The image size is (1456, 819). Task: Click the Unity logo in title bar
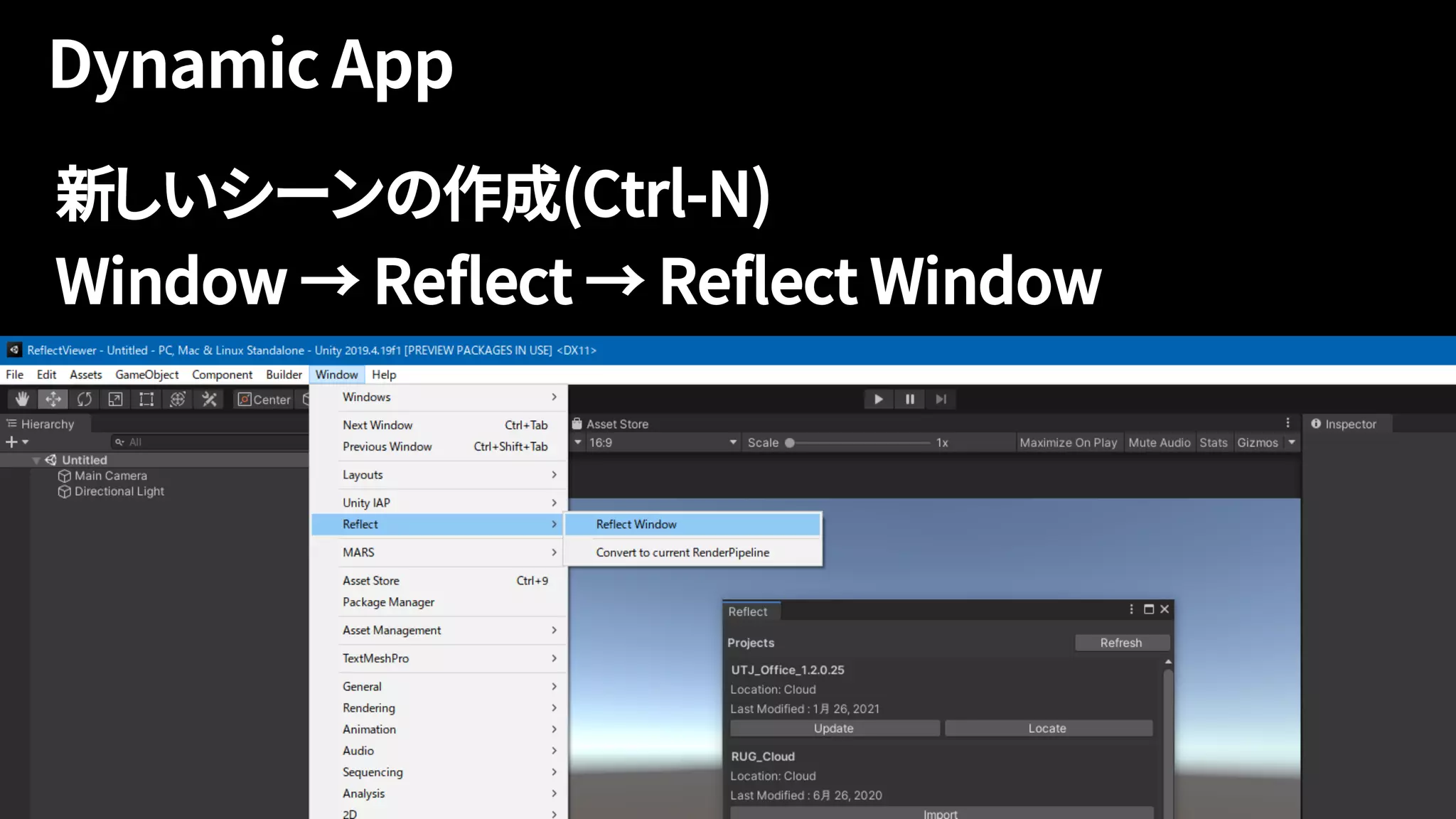tap(14, 350)
